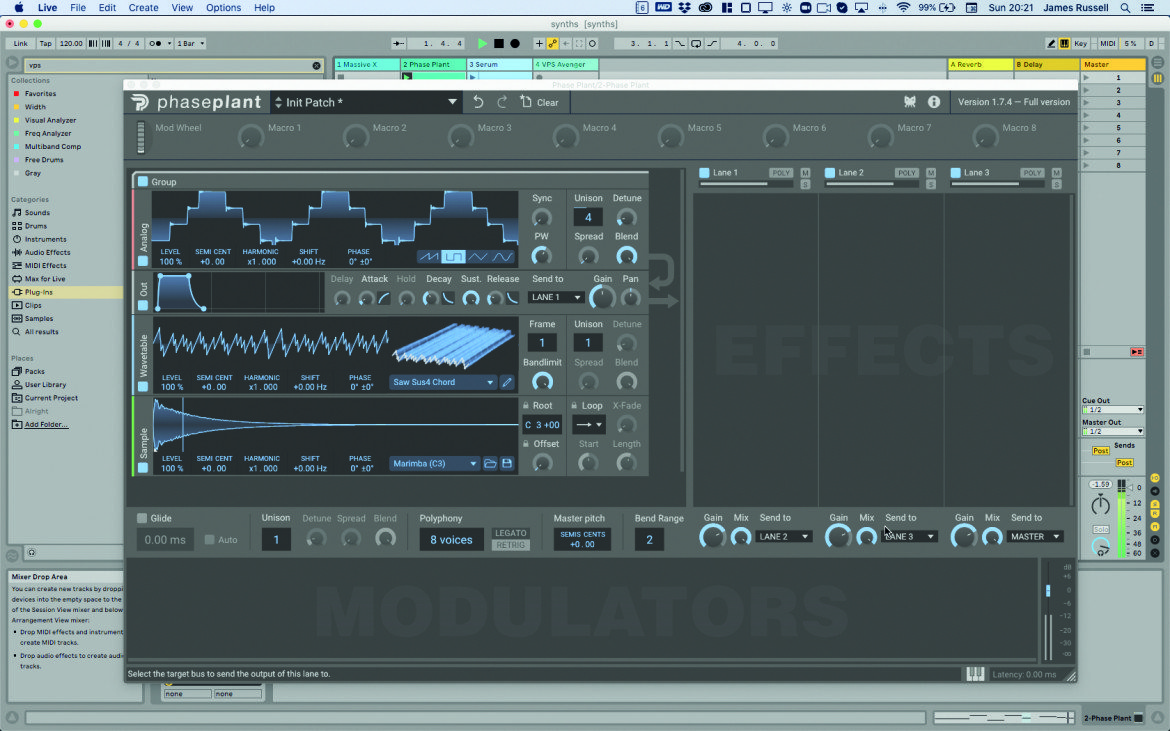This screenshot has height=731, width=1170.
Task: Select the square waveform for Analog oscillator
Action: pyautogui.click(x=453, y=257)
